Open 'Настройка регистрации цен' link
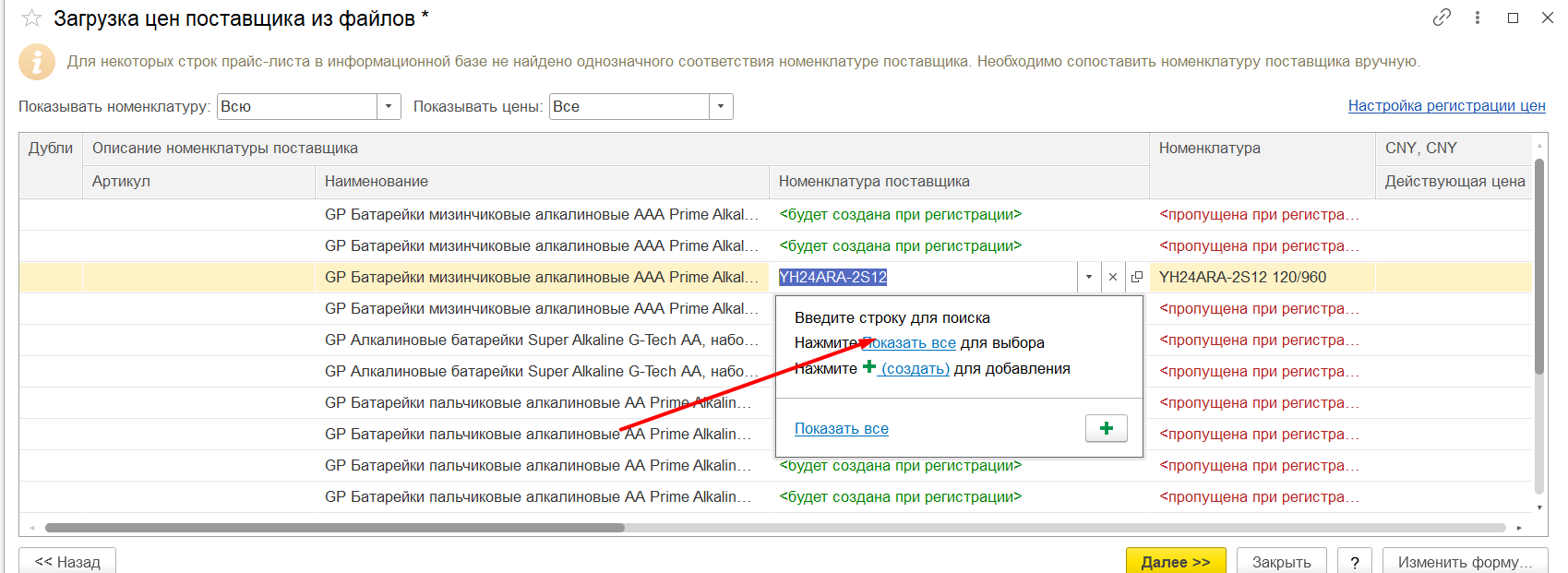Image resolution: width=1568 pixels, height=573 pixels. point(1446,106)
